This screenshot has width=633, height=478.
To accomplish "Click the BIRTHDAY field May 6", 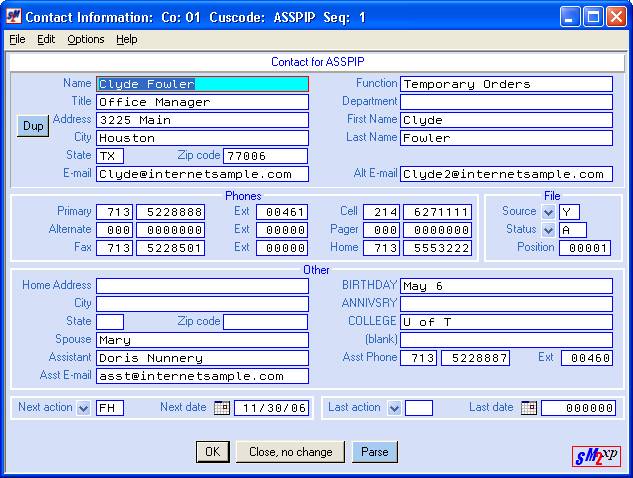I will (x=507, y=286).
